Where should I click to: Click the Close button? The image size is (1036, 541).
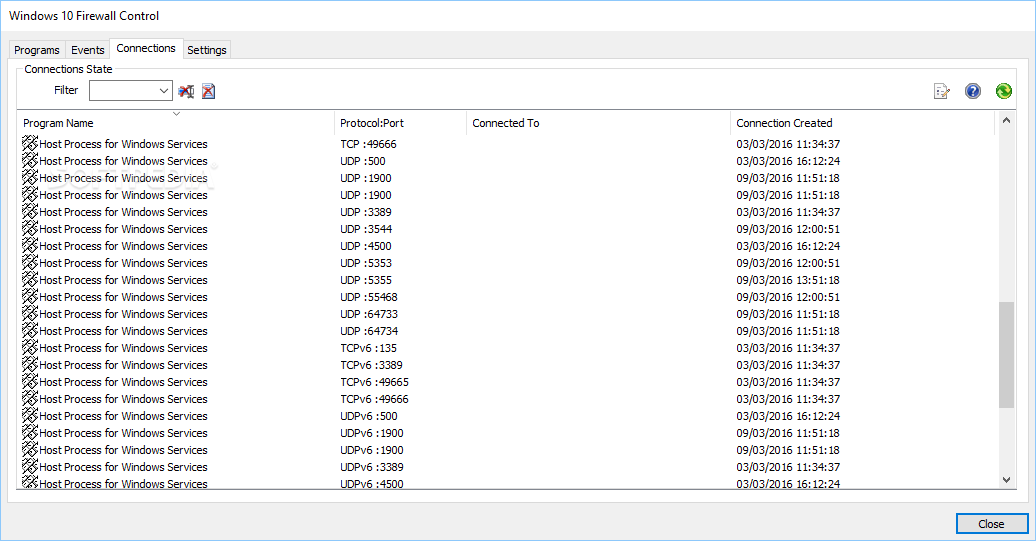(x=991, y=524)
